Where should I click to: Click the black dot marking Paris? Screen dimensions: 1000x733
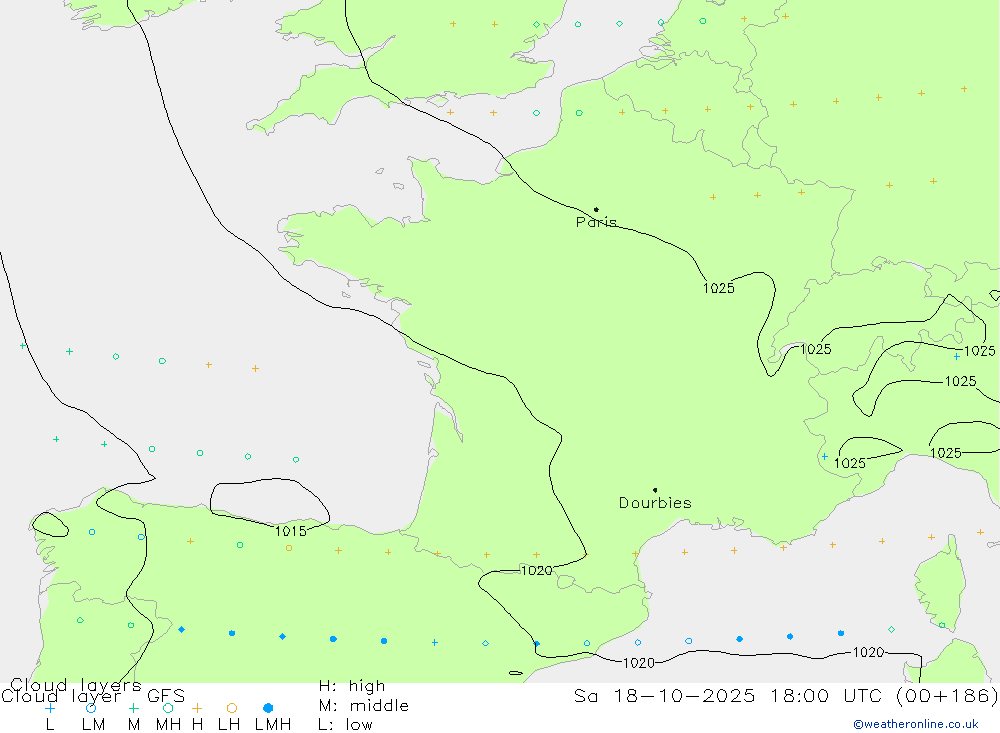(596, 209)
